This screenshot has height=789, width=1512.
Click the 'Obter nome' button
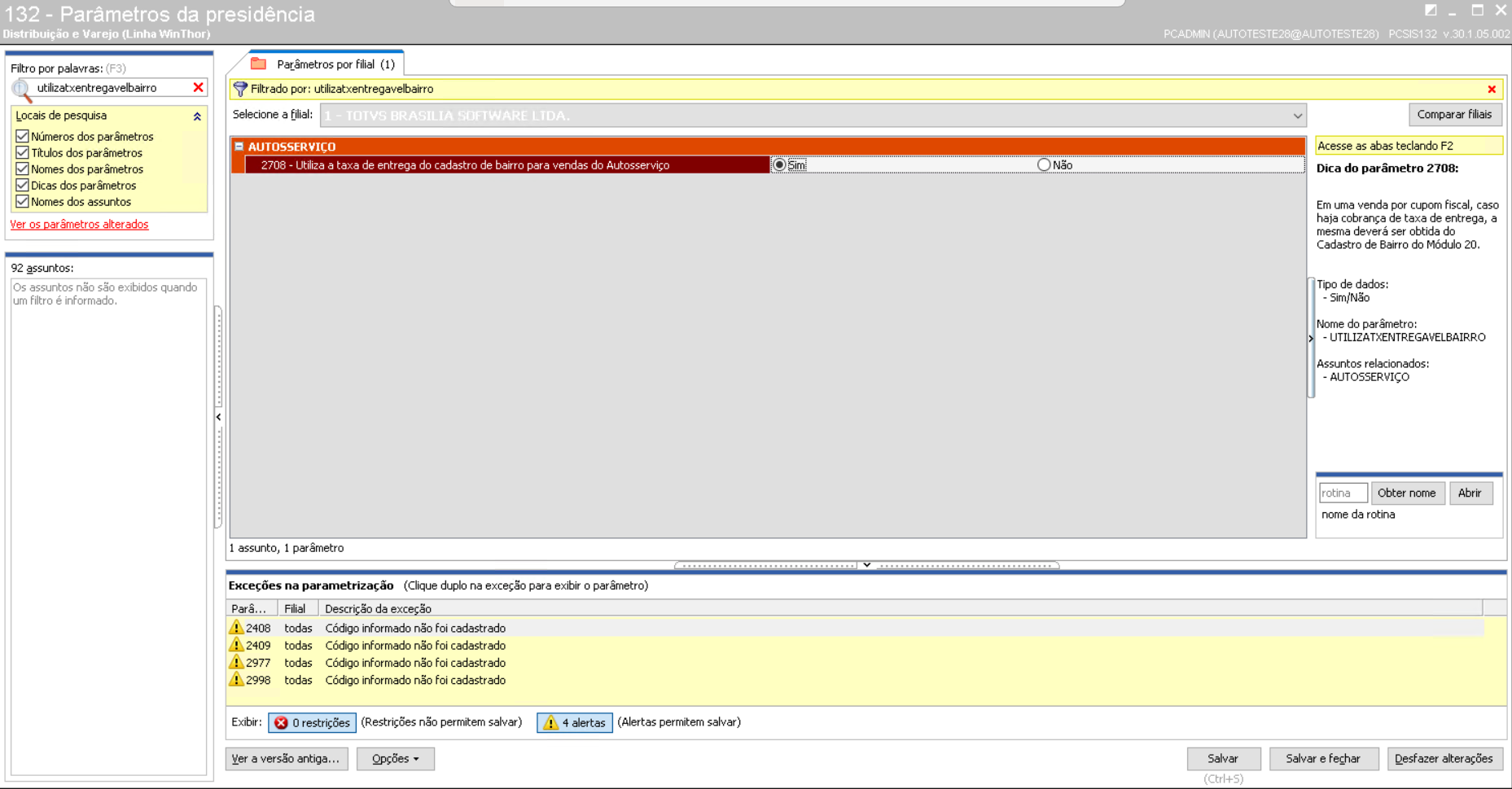[x=1407, y=493]
